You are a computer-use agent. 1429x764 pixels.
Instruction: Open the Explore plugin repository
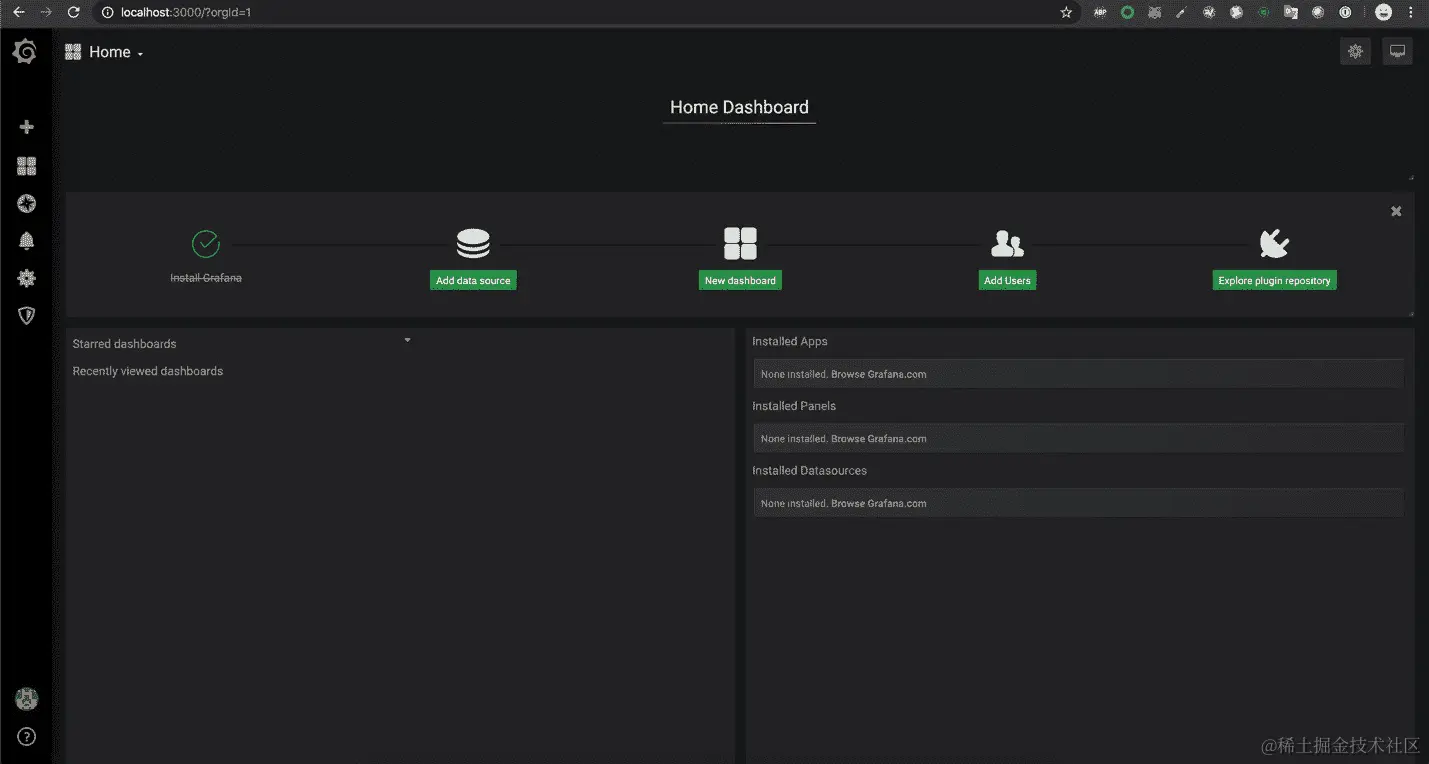1273,280
